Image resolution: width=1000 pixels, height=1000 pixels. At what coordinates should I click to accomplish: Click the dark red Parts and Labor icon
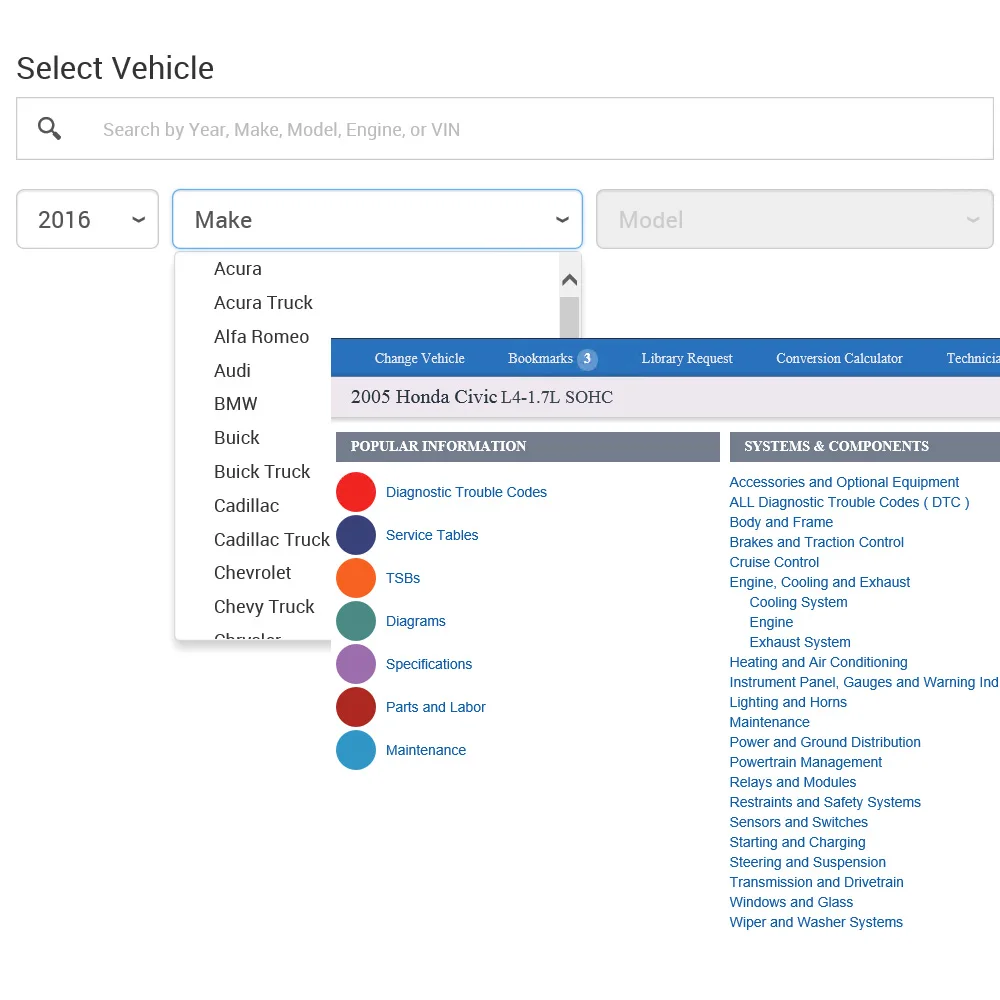point(356,707)
